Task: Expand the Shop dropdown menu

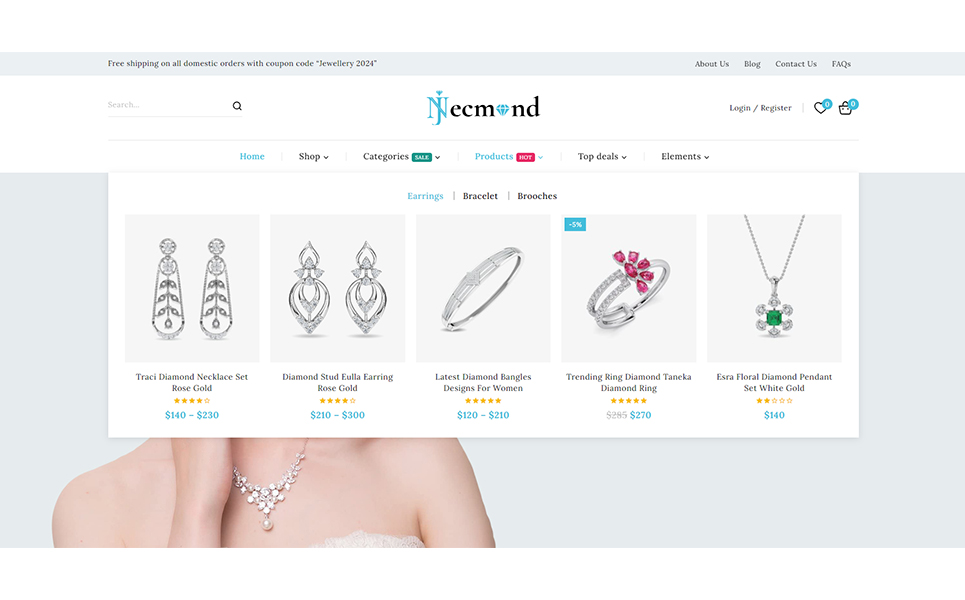Action: 314,156
